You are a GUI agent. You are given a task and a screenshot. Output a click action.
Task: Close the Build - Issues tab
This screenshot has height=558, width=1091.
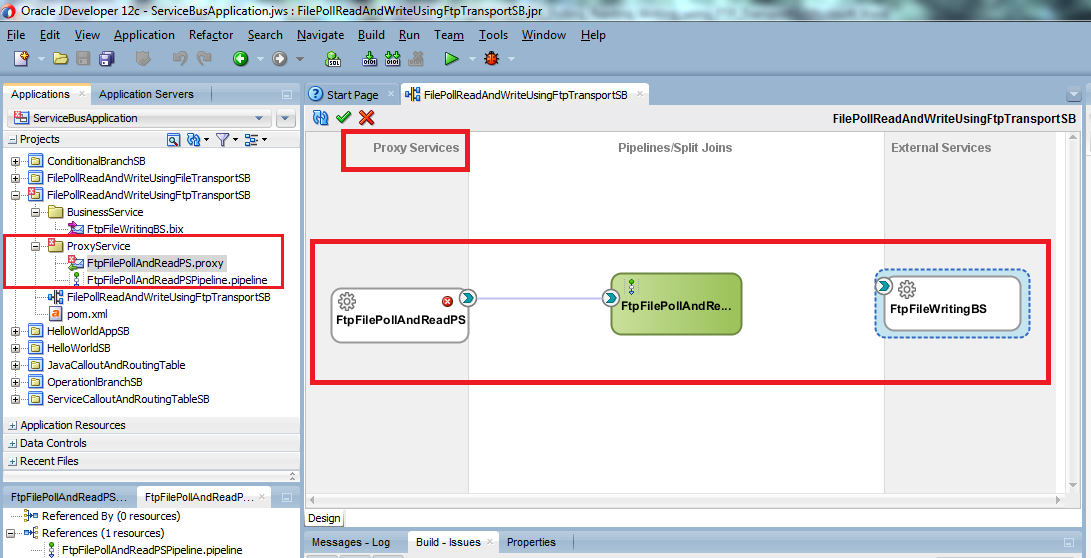pyautogui.click(x=490, y=541)
